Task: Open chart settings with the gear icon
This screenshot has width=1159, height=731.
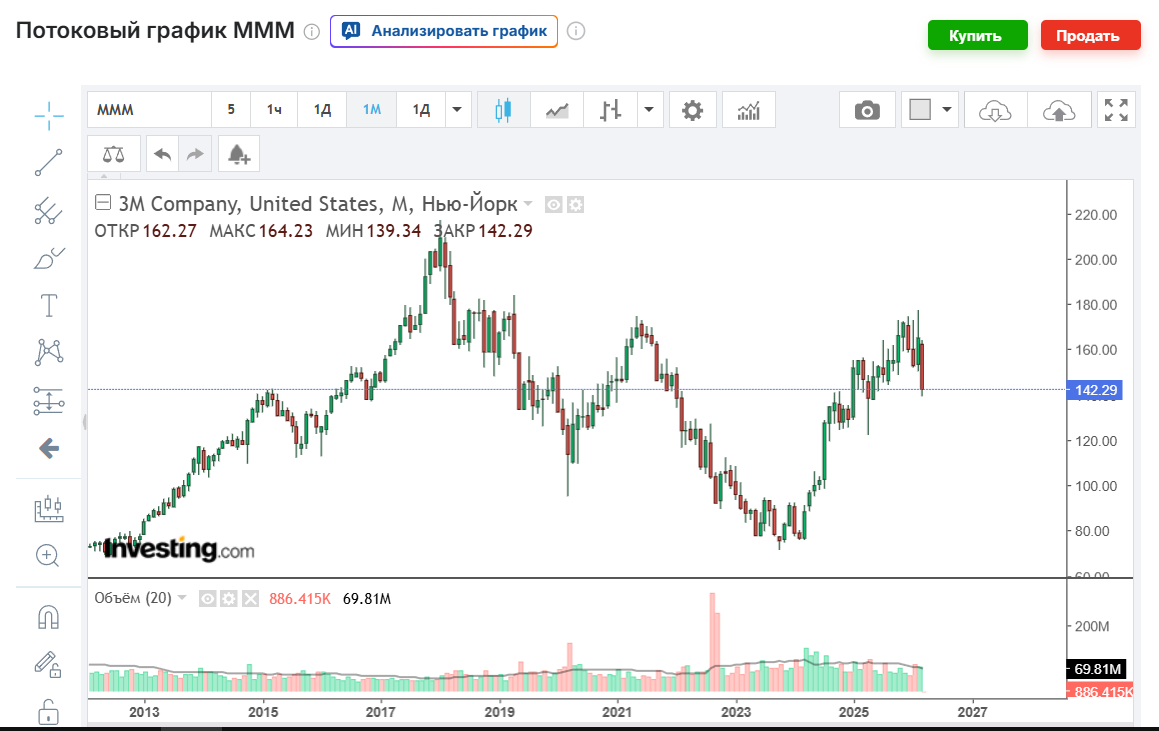Action: [693, 109]
